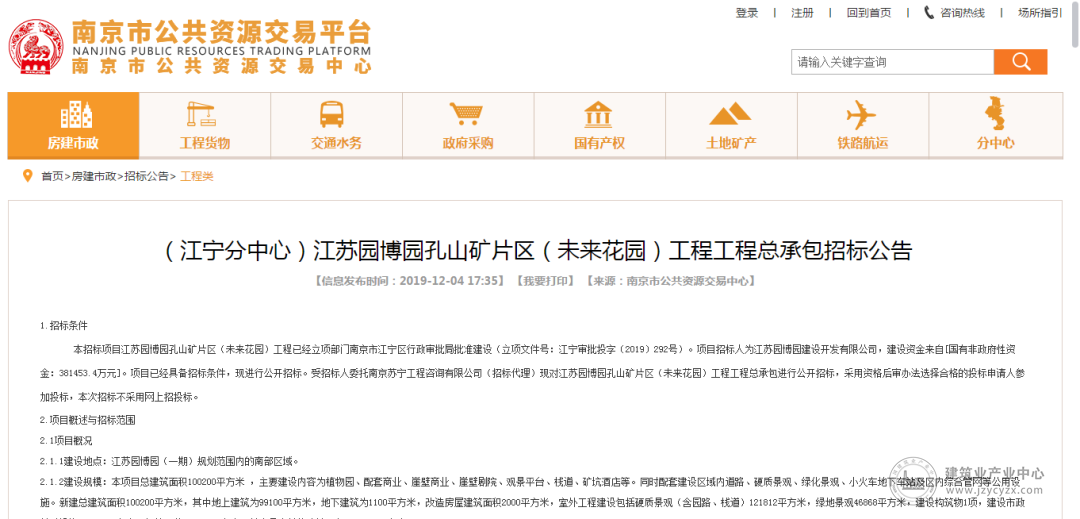Click 首页 in the breadcrumb
This screenshot has height=519, width=1080.
click(x=52, y=177)
